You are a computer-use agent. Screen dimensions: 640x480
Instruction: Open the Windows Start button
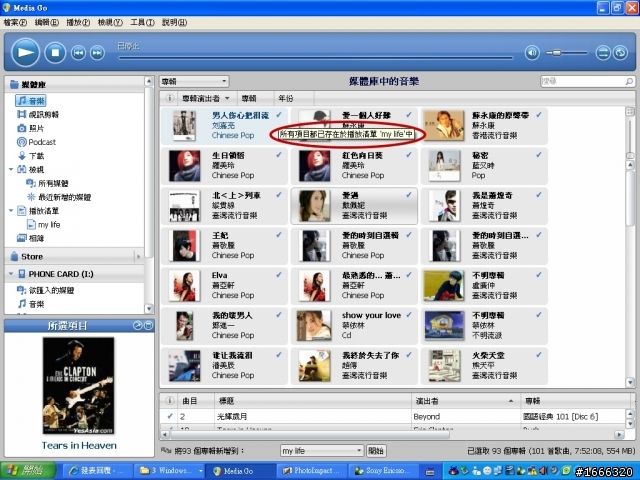(28, 471)
